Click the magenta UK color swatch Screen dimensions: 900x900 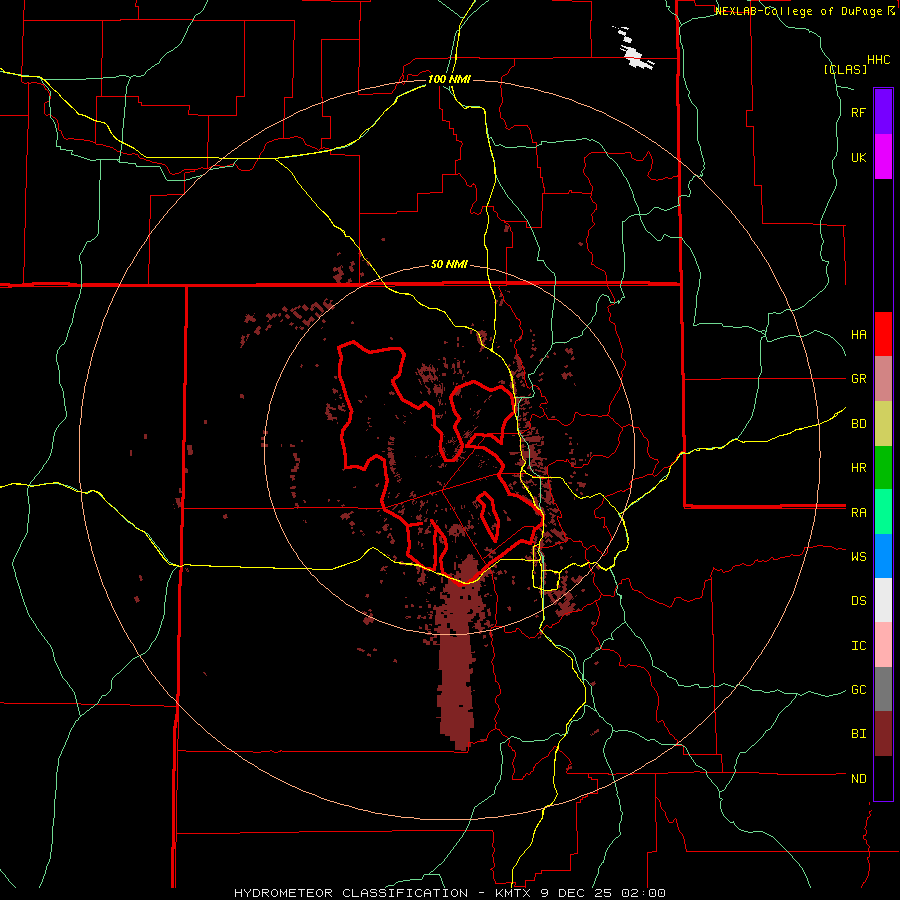(883, 156)
